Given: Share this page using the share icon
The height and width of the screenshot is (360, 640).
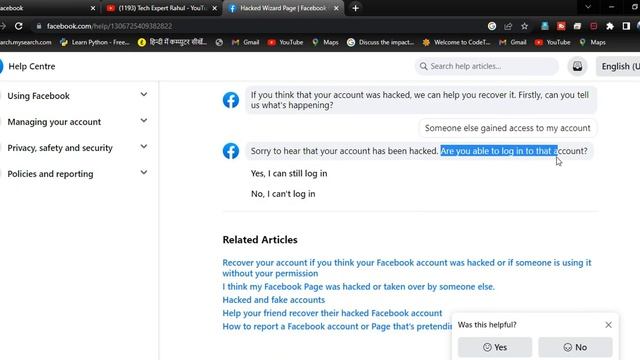Looking at the screenshot, I should [x=508, y=26].
